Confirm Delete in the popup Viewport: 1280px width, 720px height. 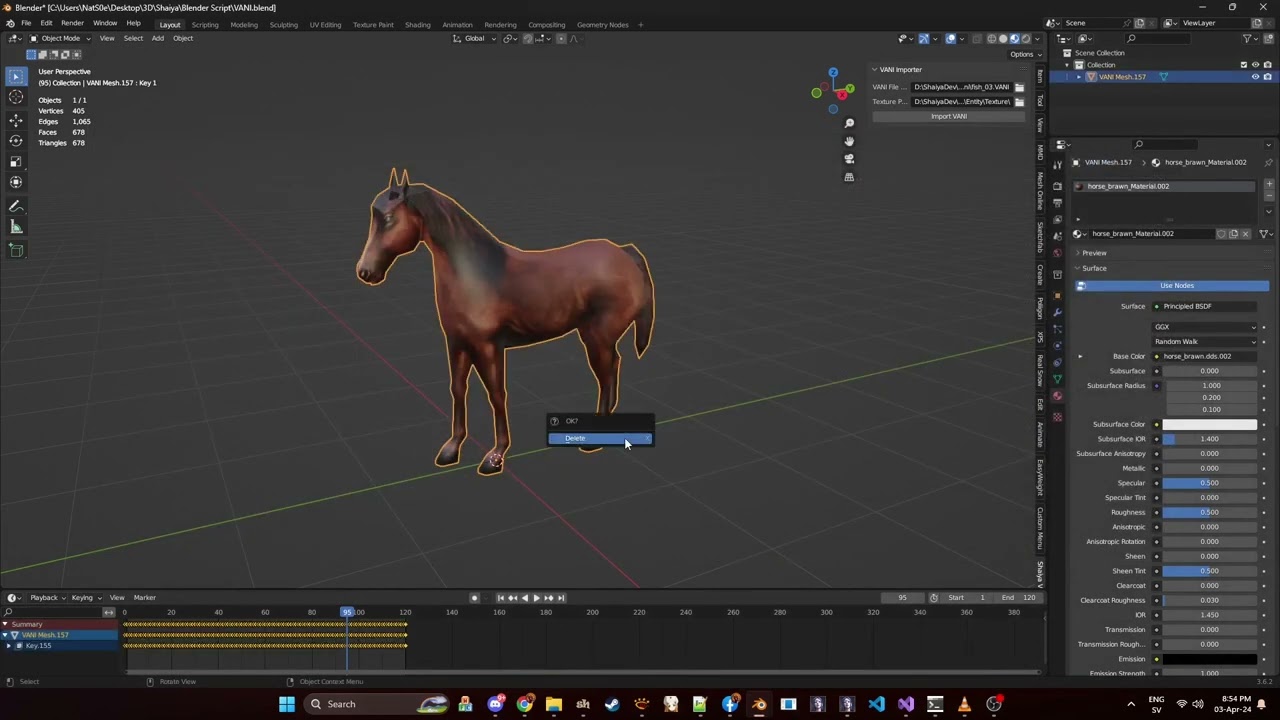[x=600, y=439]
